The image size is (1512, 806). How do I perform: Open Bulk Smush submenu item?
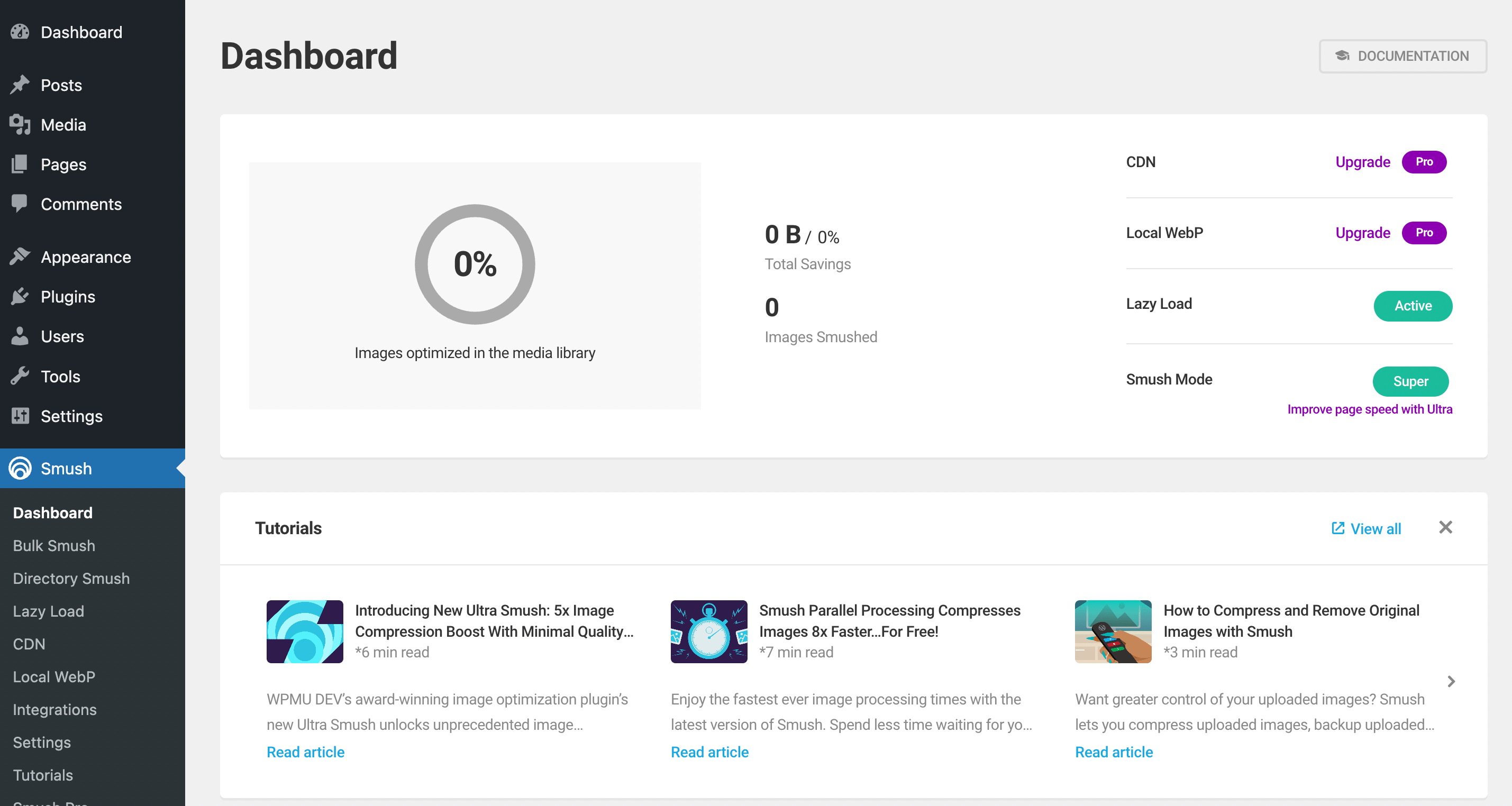click(x=54, y=545)
